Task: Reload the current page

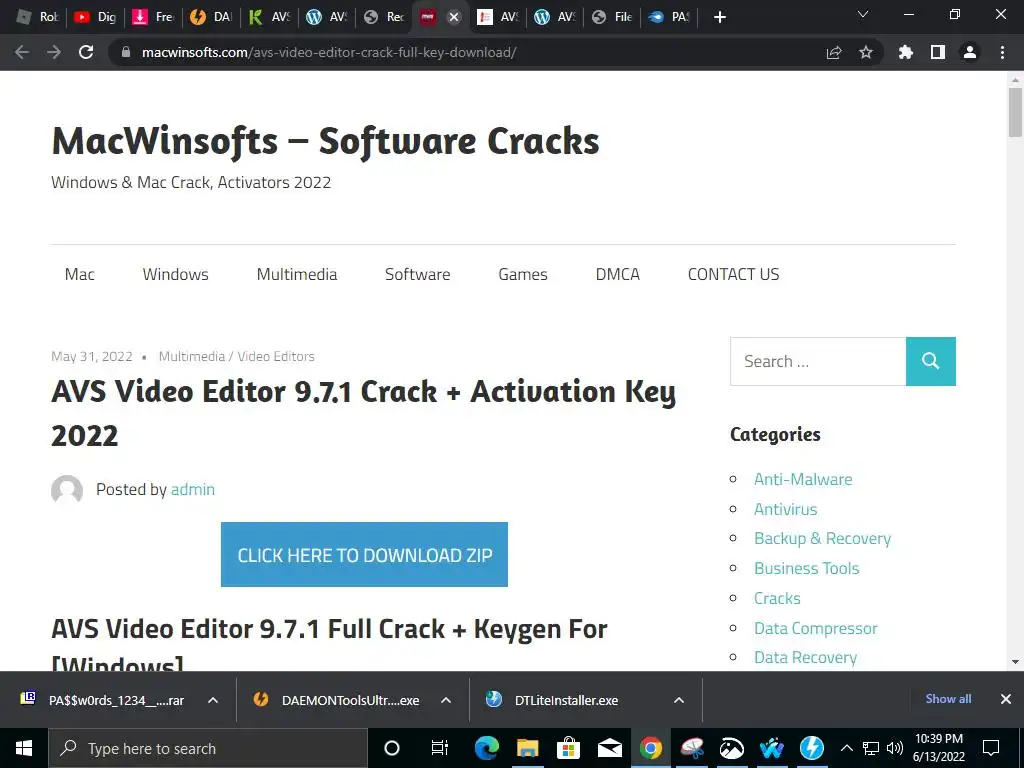Action: 86,52
